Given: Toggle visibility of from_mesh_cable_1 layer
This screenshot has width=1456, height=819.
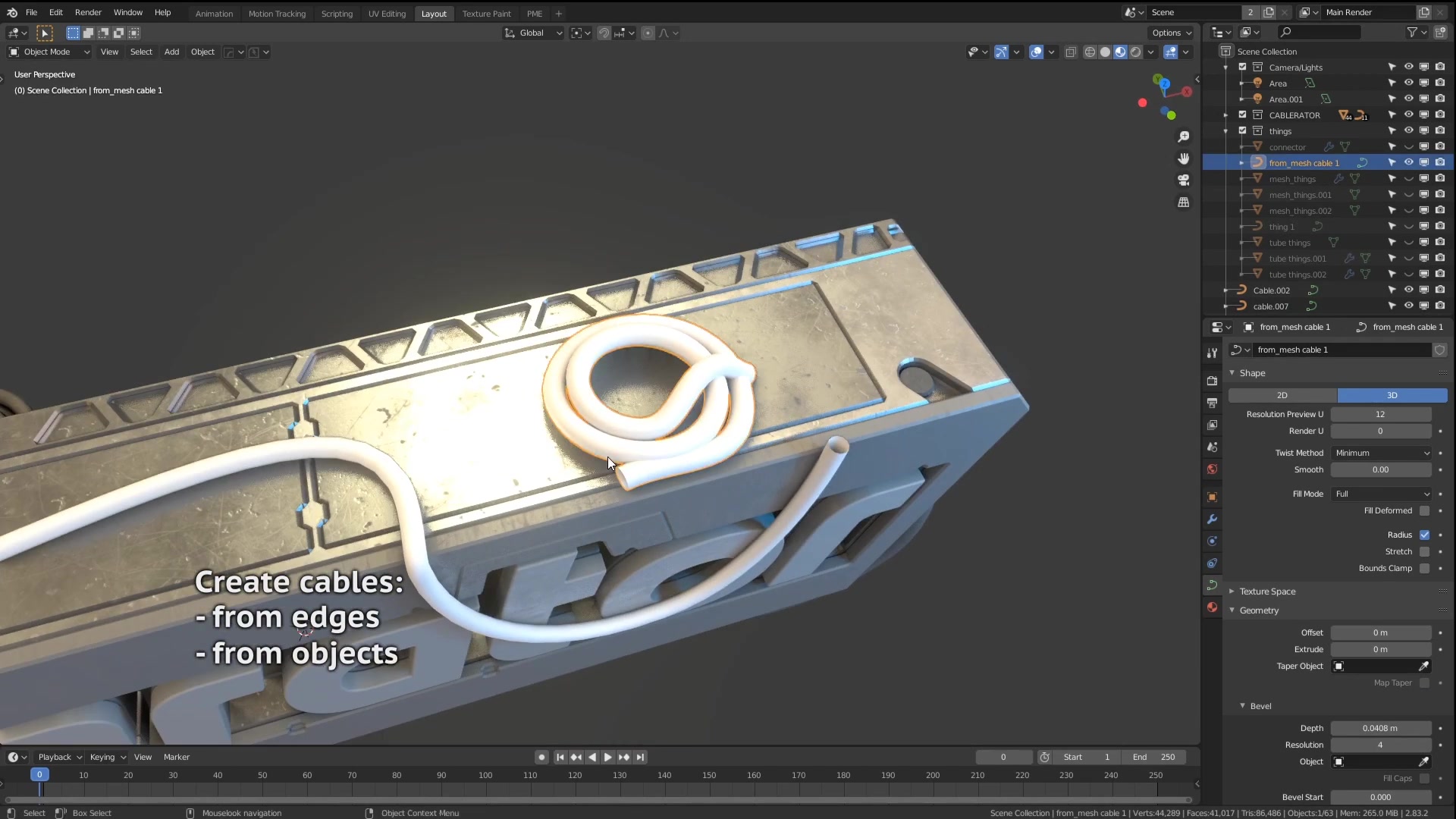Looking at the screenshot, I should point(1409,162).
